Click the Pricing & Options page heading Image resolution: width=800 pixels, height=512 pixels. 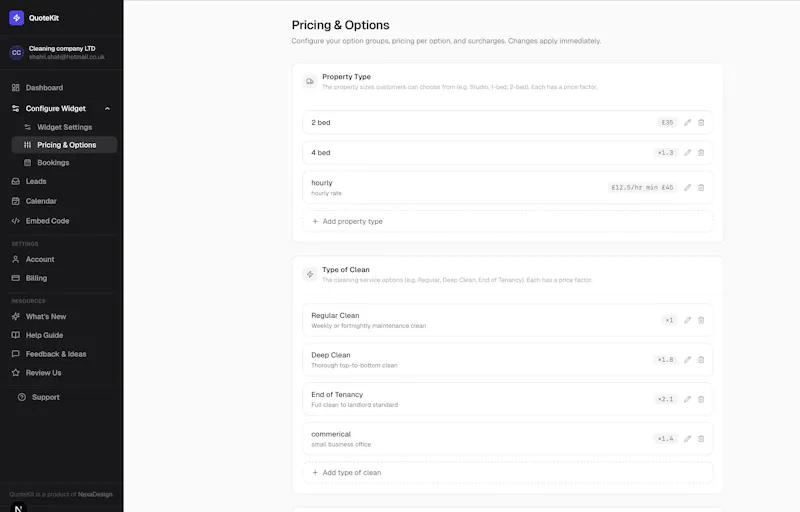pos(340,25)
